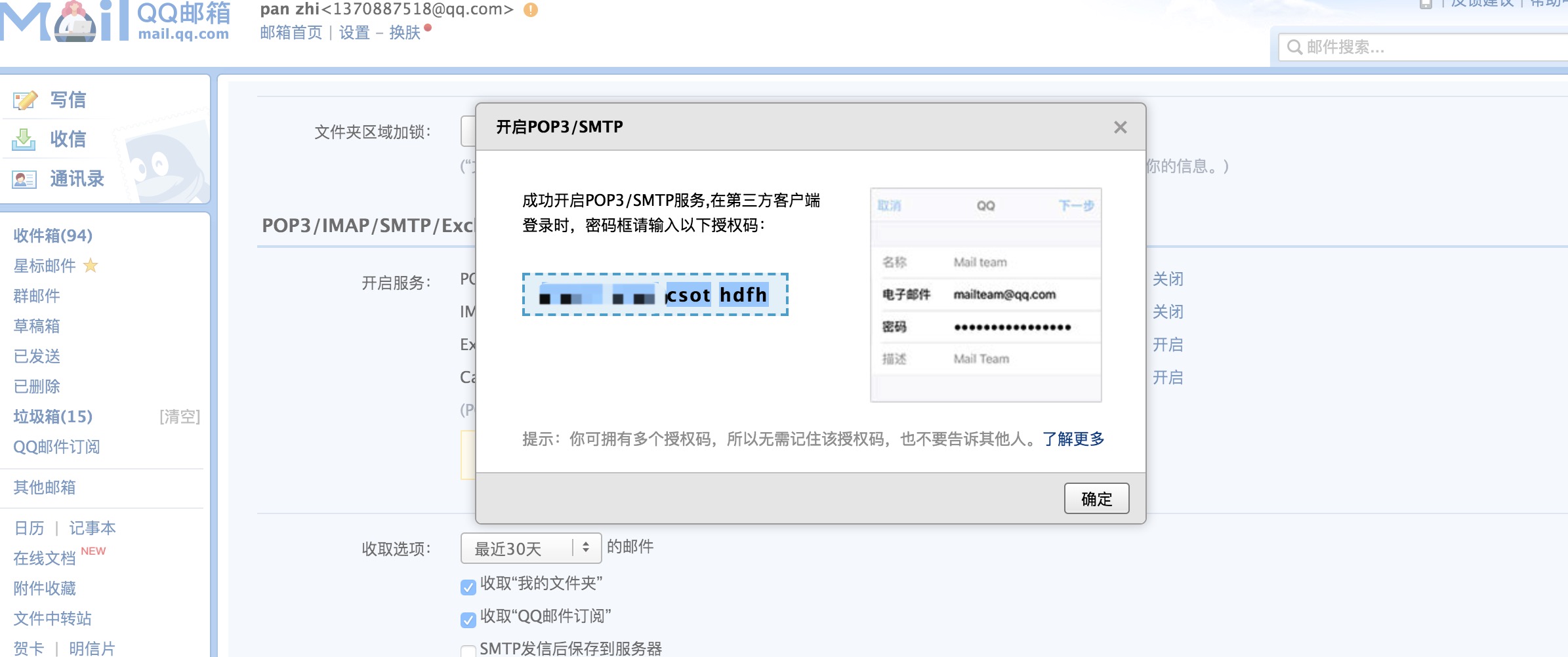Click the compose mail pencil icon
The width and height of the screenshot is (1568, 657).
pos(25,100)
